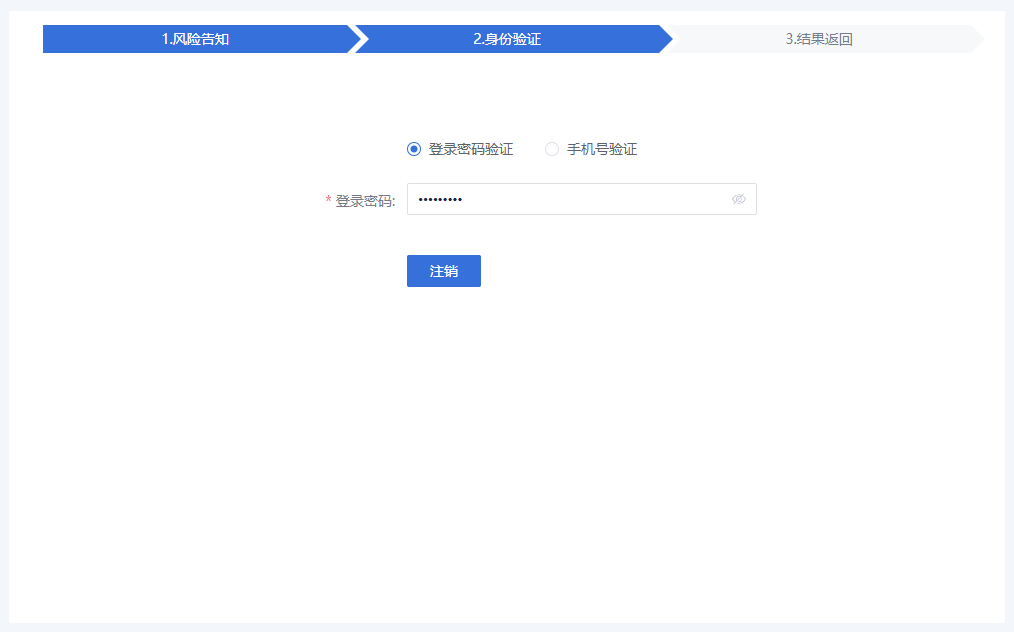
Task: Click the 登录密码验证 label text
Action: click(471, 149)
